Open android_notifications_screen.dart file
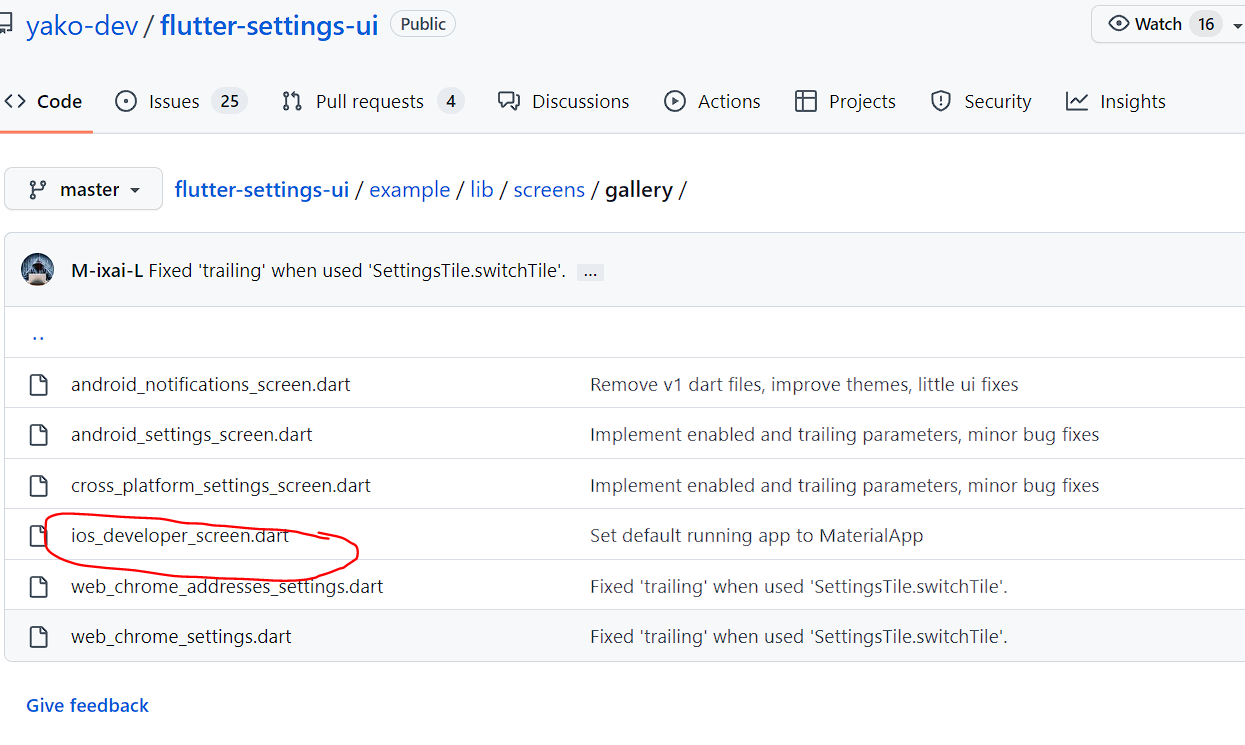Screen dimensions: 1245x745 [211, 384]
